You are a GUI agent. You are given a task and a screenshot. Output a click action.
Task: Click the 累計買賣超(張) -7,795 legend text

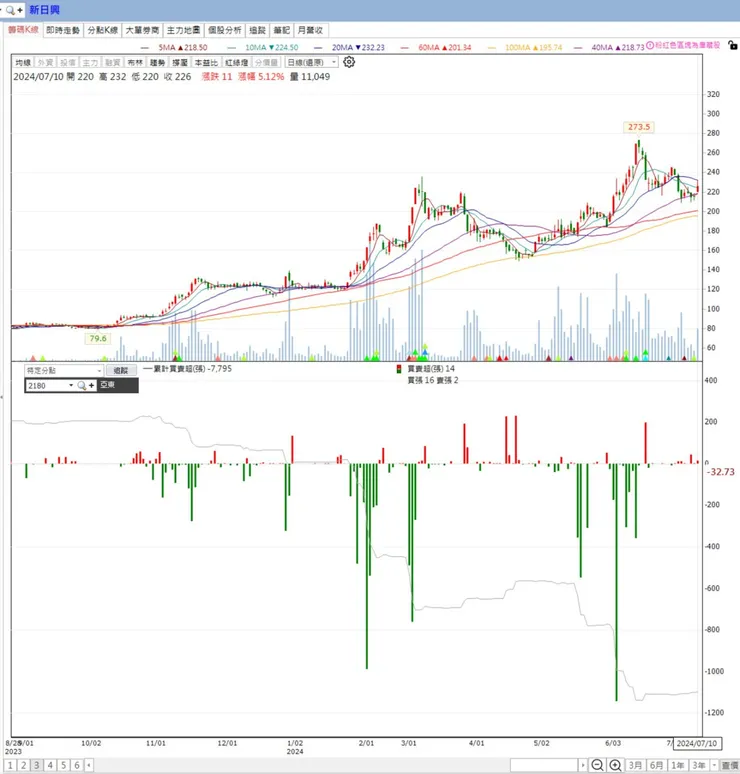[x=187, y=369]
